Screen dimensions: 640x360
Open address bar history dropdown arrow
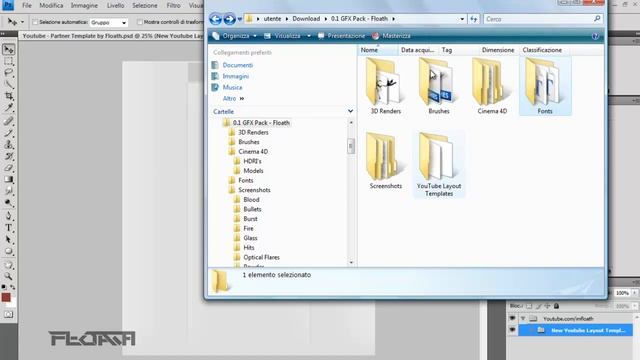pyautogui.click(x=462, y=19)
